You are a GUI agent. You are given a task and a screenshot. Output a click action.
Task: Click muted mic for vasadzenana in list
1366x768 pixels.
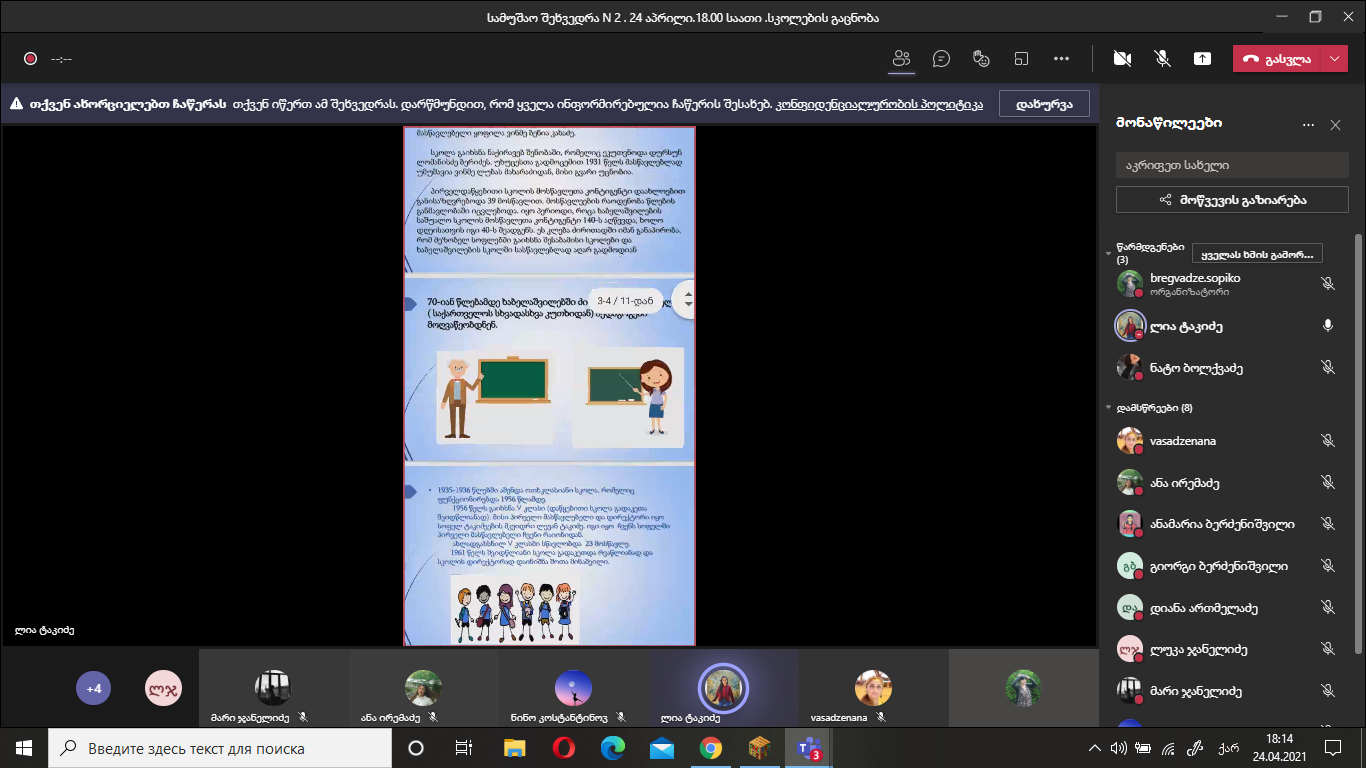pos(1328,440)
